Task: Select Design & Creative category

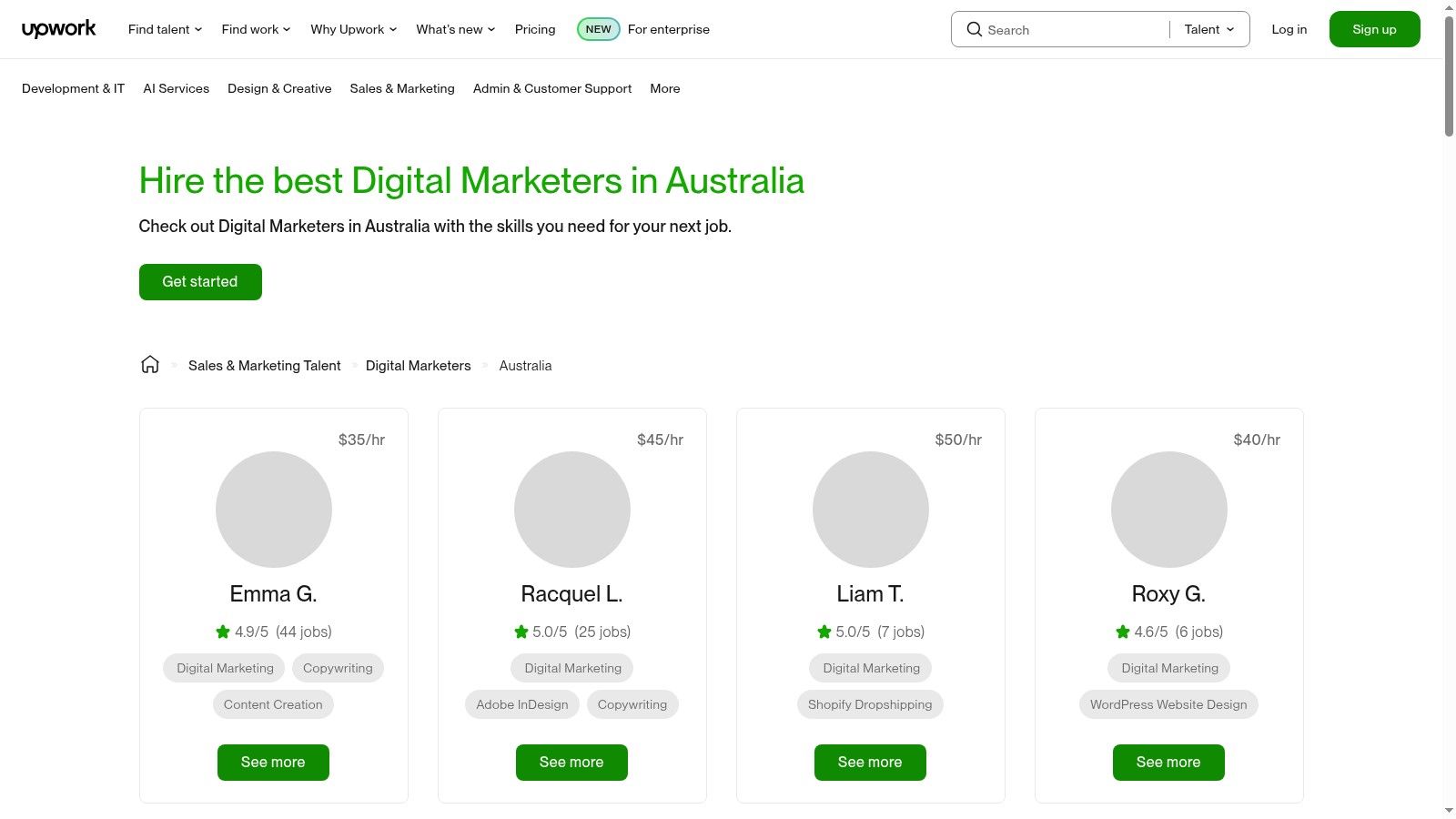Action: tap(279, 88)
